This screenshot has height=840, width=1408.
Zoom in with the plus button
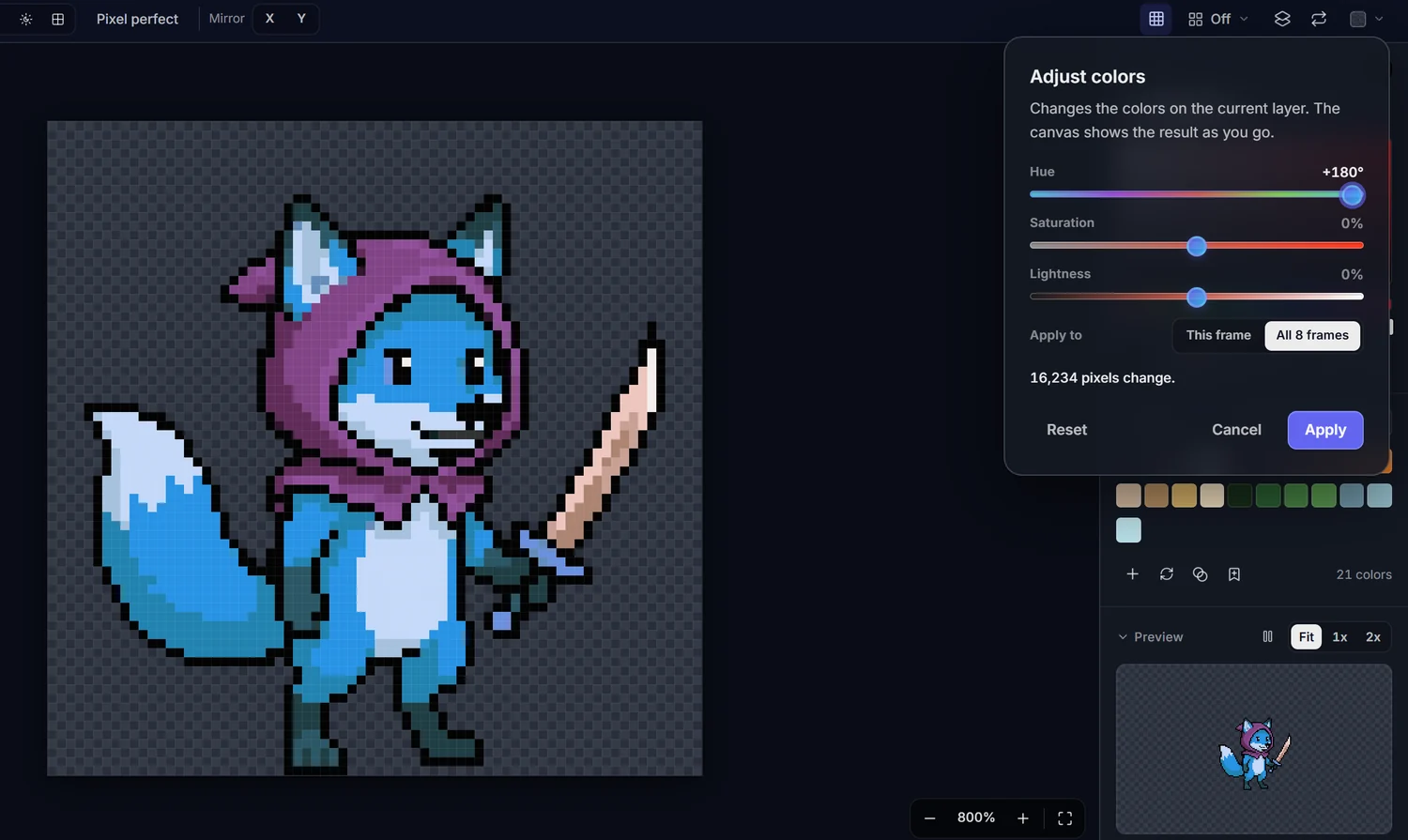pyautogui.click(x=1023, y=818)
